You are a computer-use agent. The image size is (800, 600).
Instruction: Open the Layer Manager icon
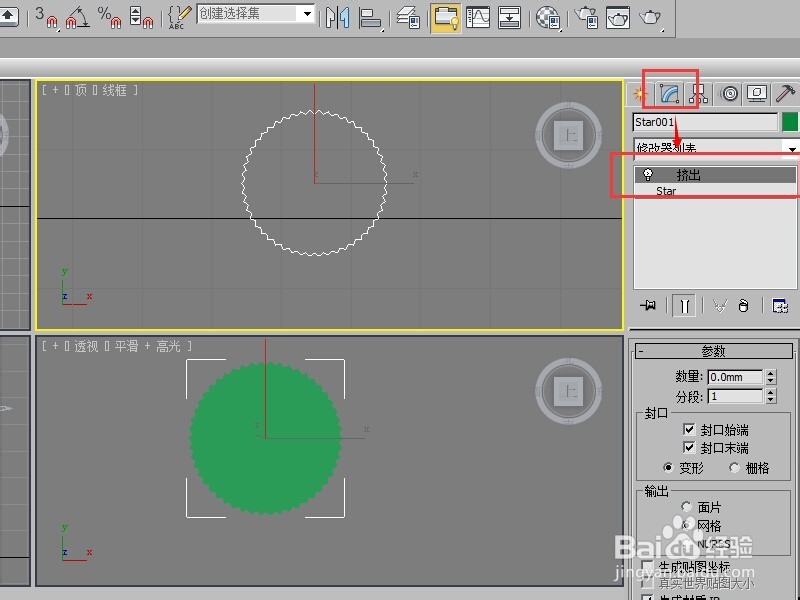[x=408, y=17]
